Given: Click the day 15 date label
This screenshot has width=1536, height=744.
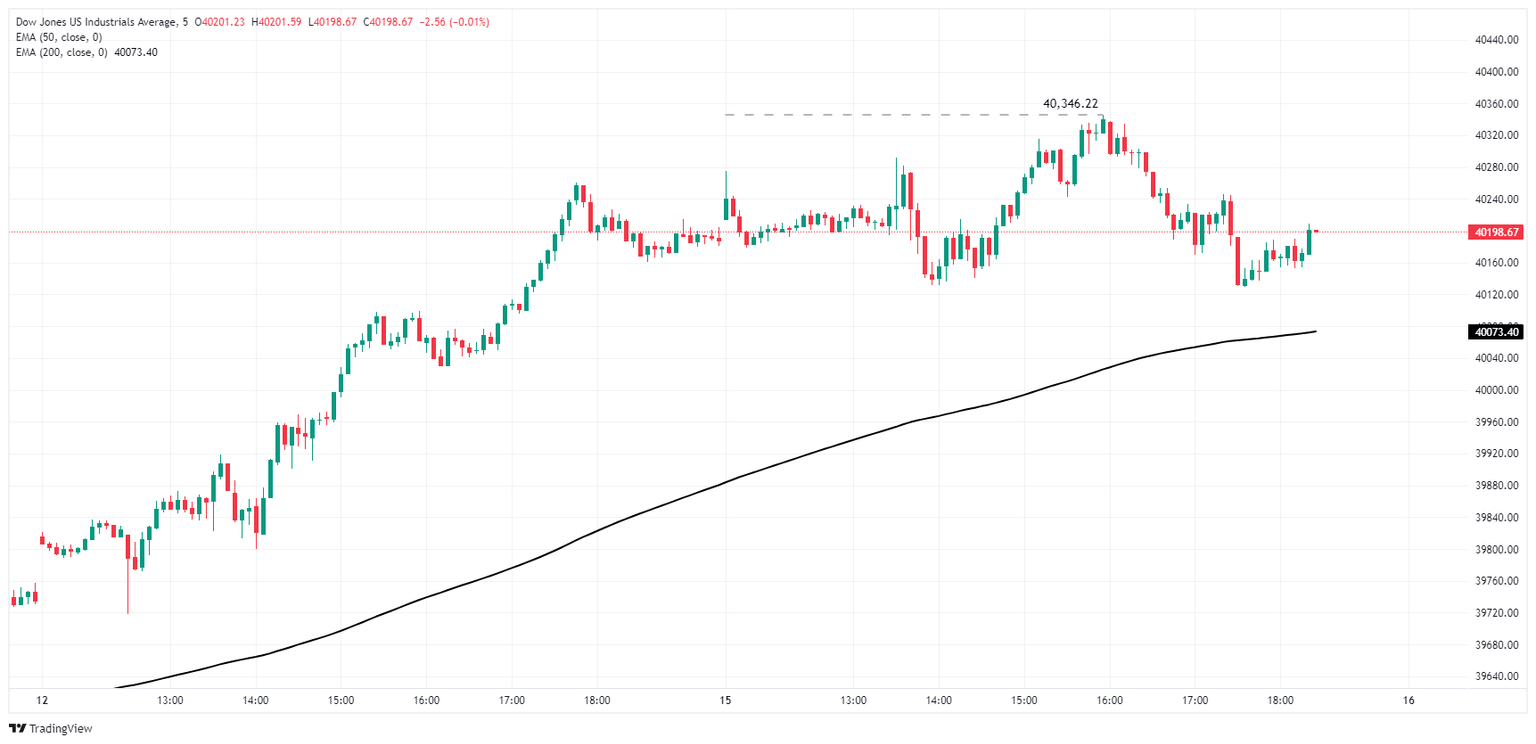Looking at the screenshot, I should pyautogui.click(x=725, y=701).
